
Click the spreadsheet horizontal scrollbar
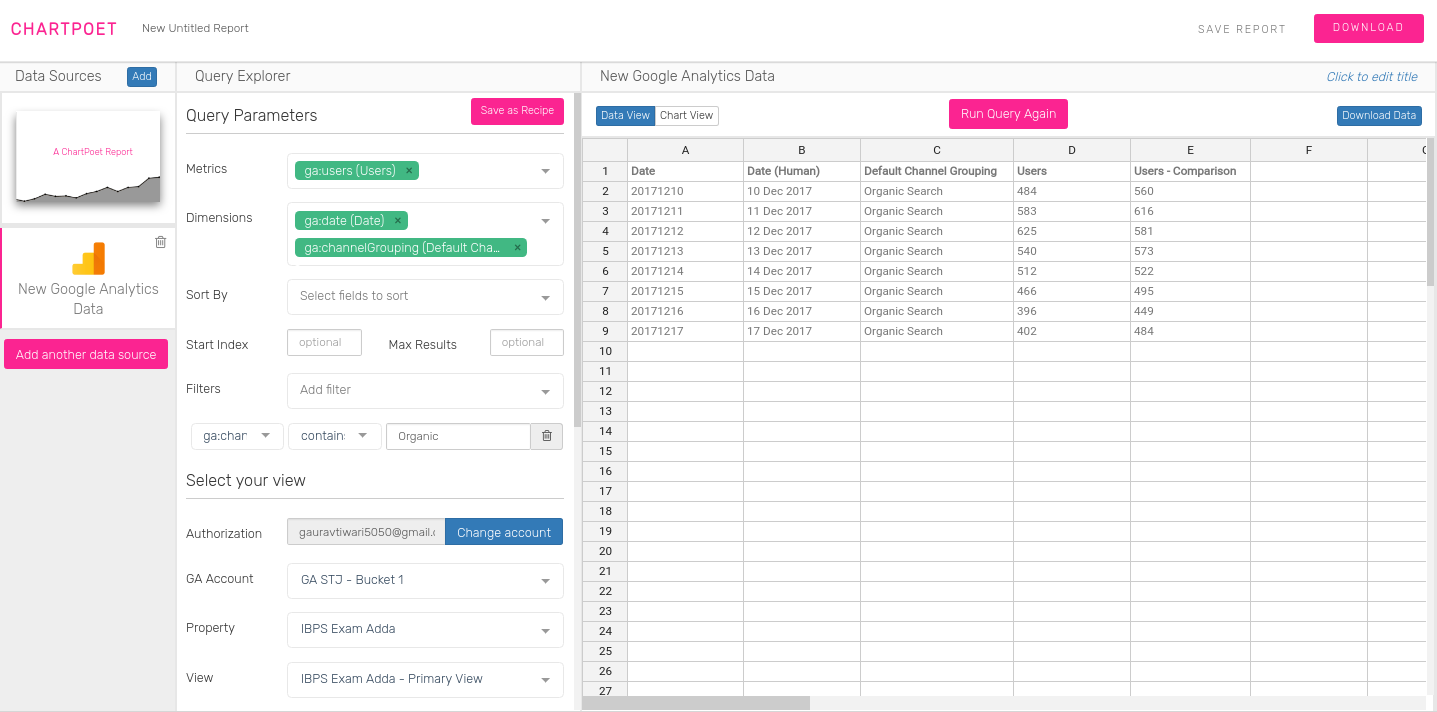(x=696, y=704)
